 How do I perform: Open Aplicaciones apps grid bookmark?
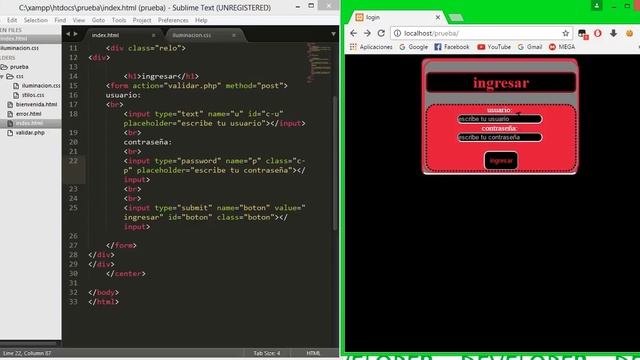pyautogui.click(x=371, y=47)
